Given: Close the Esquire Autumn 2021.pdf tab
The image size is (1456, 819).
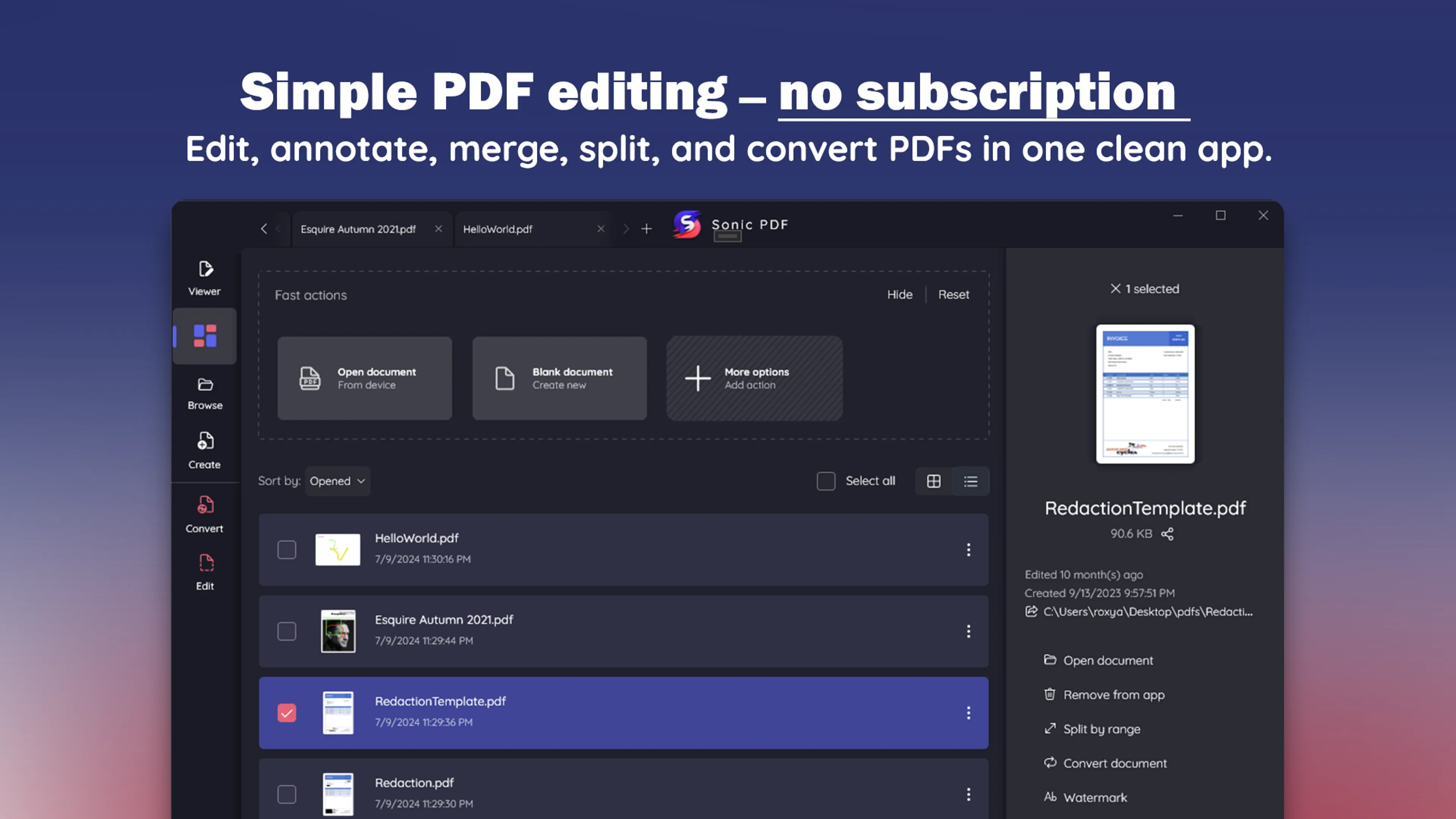Looking at the screenshot, I should tap(439, 228).
